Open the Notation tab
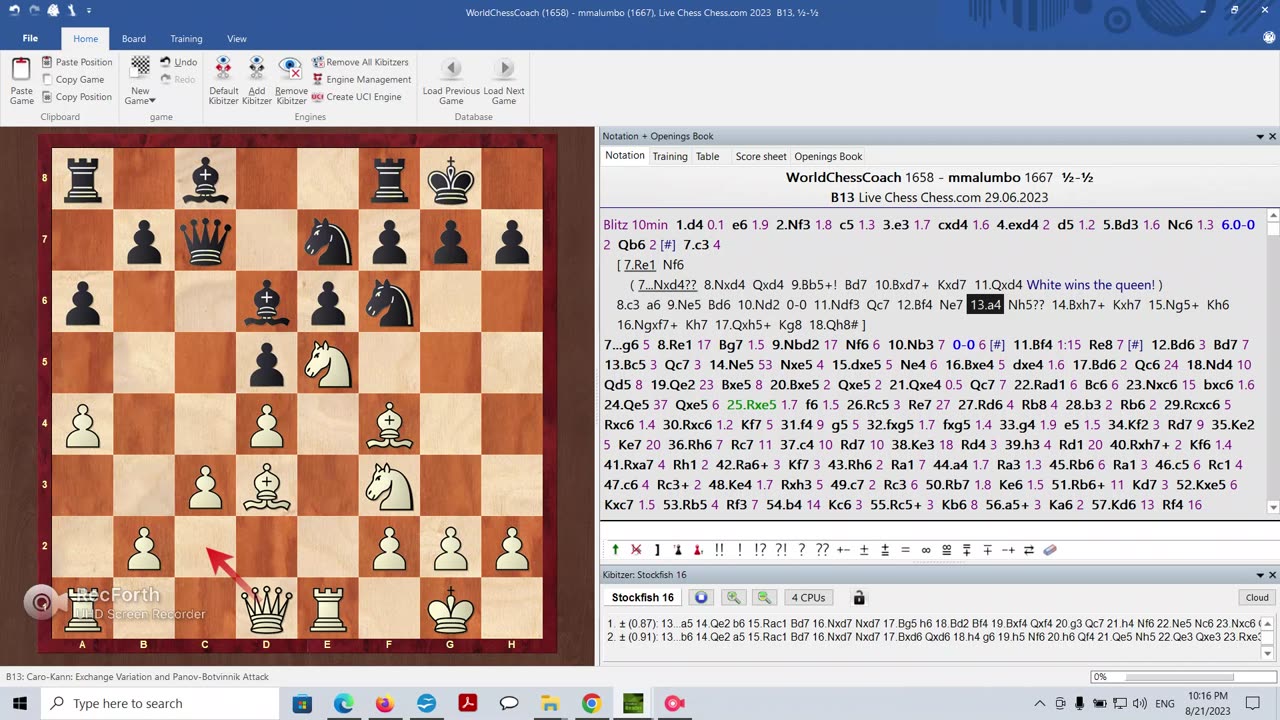 point(625,156)
